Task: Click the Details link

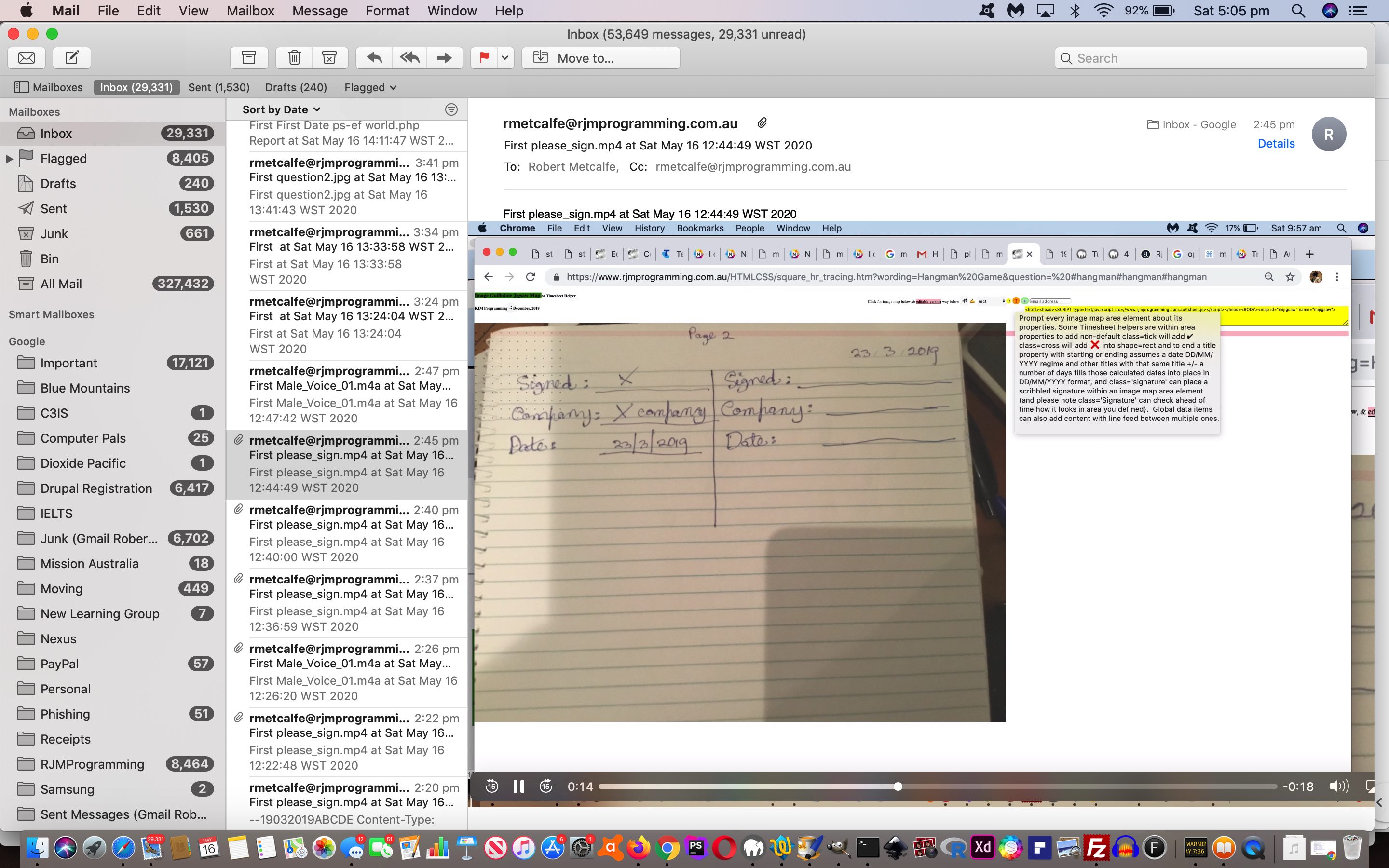Action: 1275,143
